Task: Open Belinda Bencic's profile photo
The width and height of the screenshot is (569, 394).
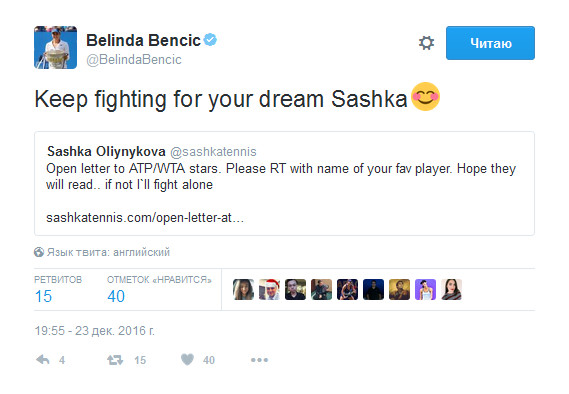Action: pos(56,47)
